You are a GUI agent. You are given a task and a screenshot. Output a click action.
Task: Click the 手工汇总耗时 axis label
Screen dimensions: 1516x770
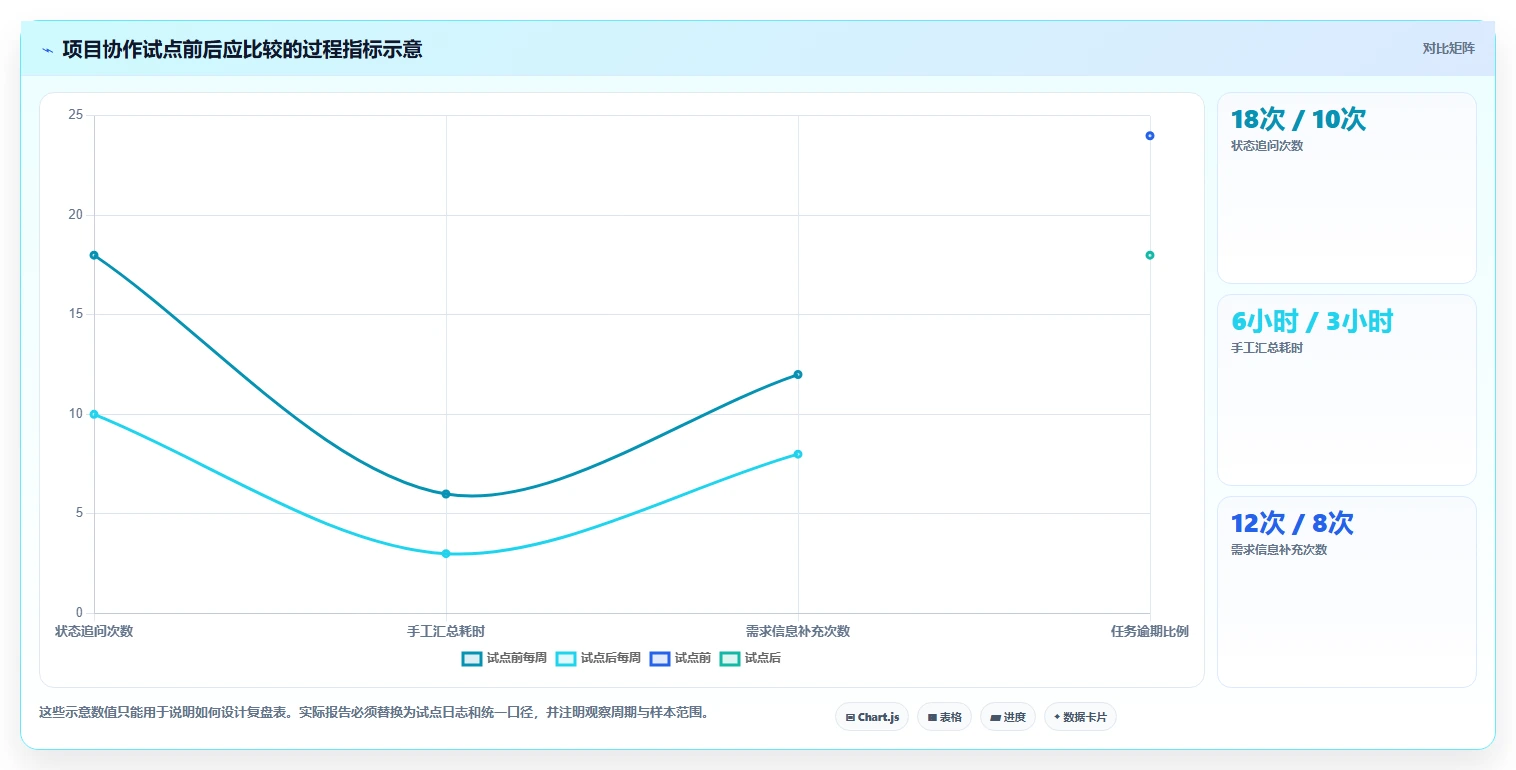coord(446,632)
